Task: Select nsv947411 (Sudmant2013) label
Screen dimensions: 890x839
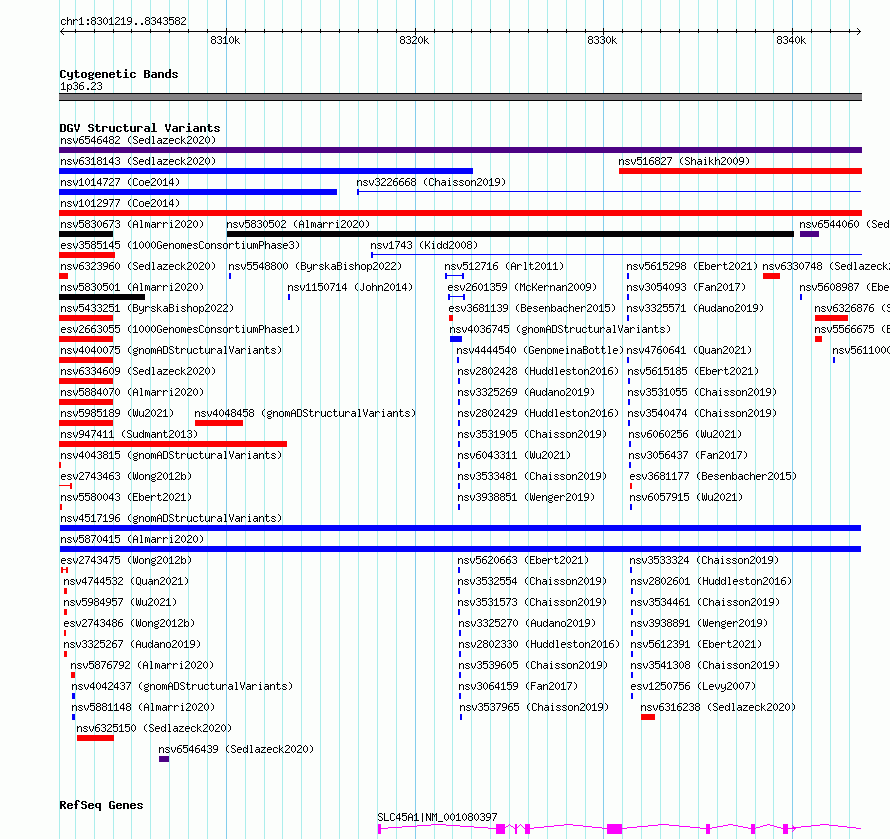Action: tap(129, 434)
